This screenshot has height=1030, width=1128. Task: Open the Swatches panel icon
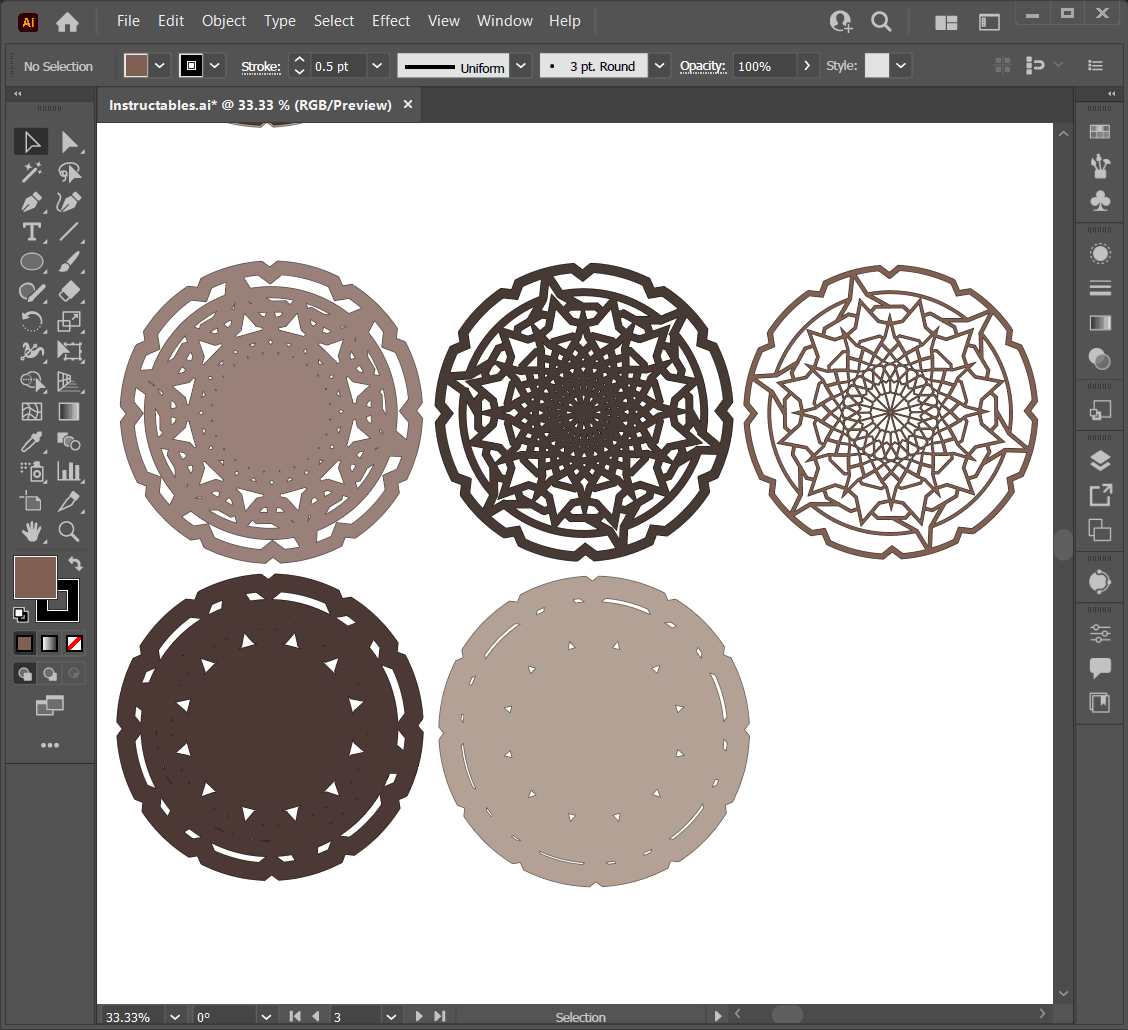(x=1100, y=132)
